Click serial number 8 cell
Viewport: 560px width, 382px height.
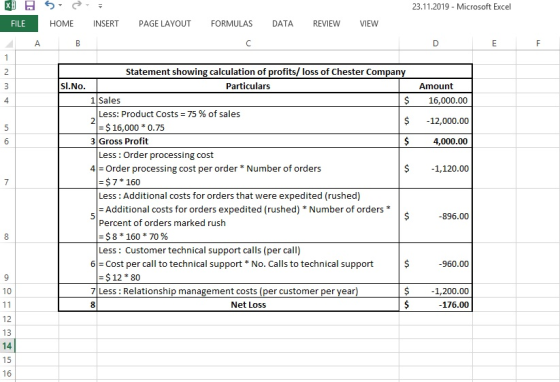78,305
